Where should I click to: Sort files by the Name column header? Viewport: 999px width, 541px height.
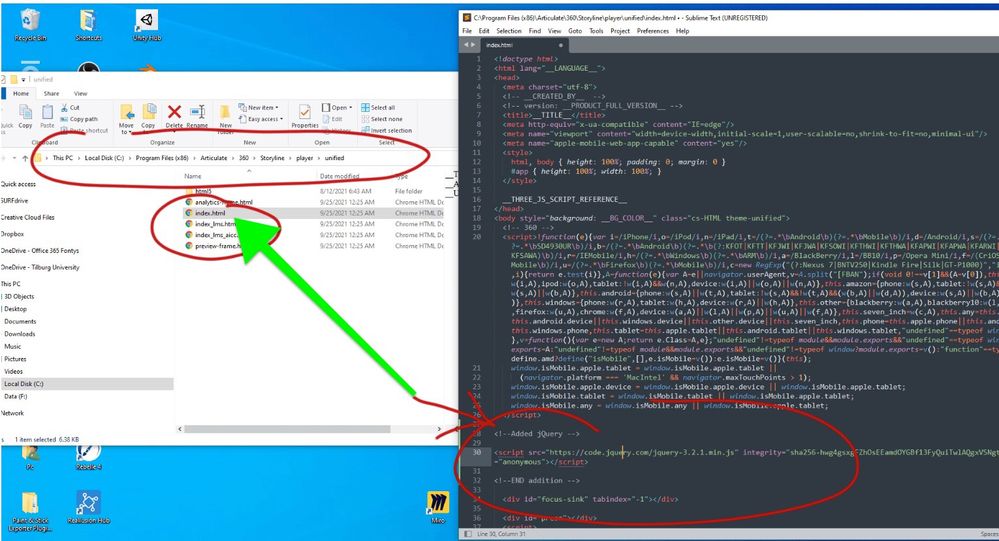coord(192,176)
